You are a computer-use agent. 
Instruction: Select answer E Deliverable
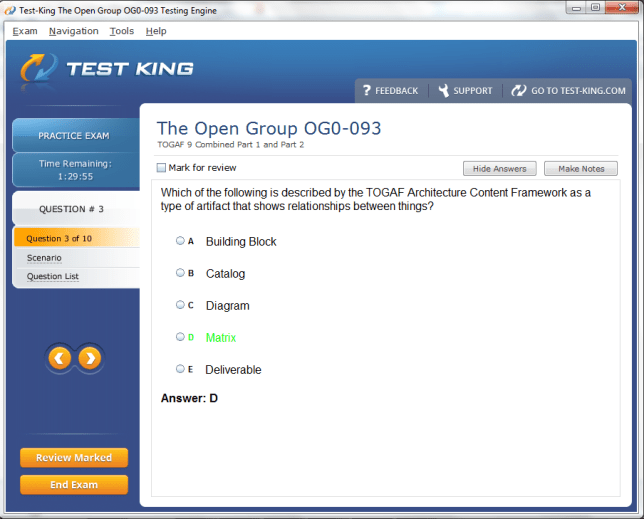180,369
